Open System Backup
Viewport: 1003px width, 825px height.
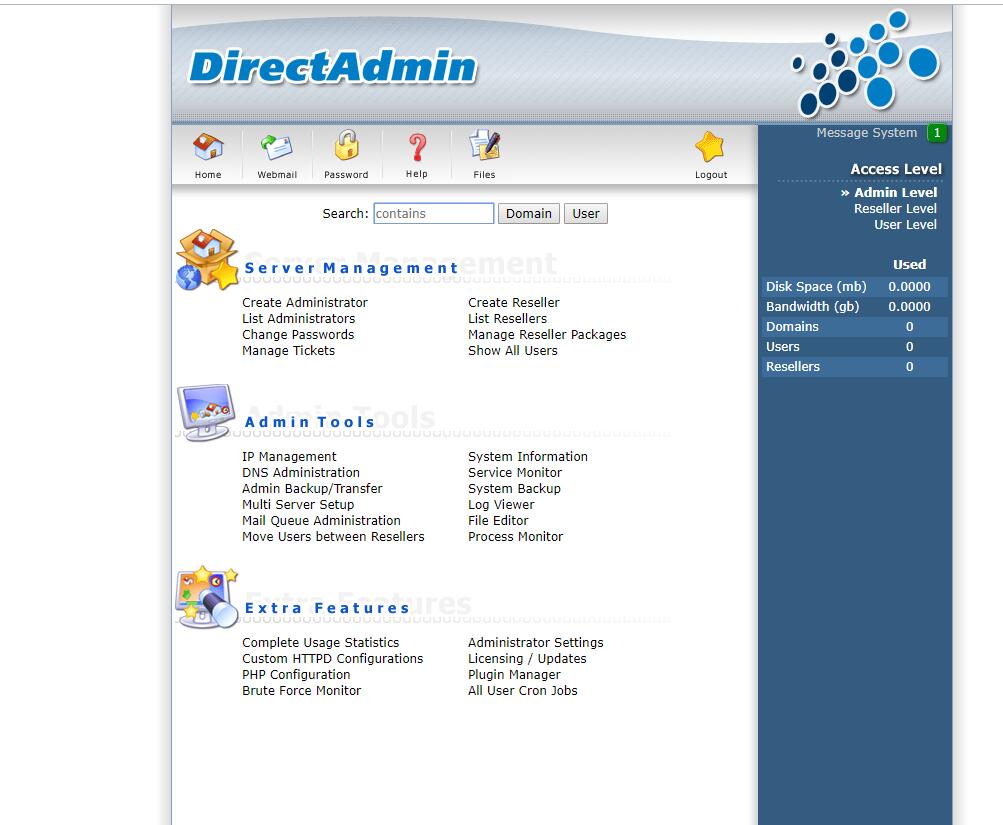pyautogui.click(x=514, y=489)
